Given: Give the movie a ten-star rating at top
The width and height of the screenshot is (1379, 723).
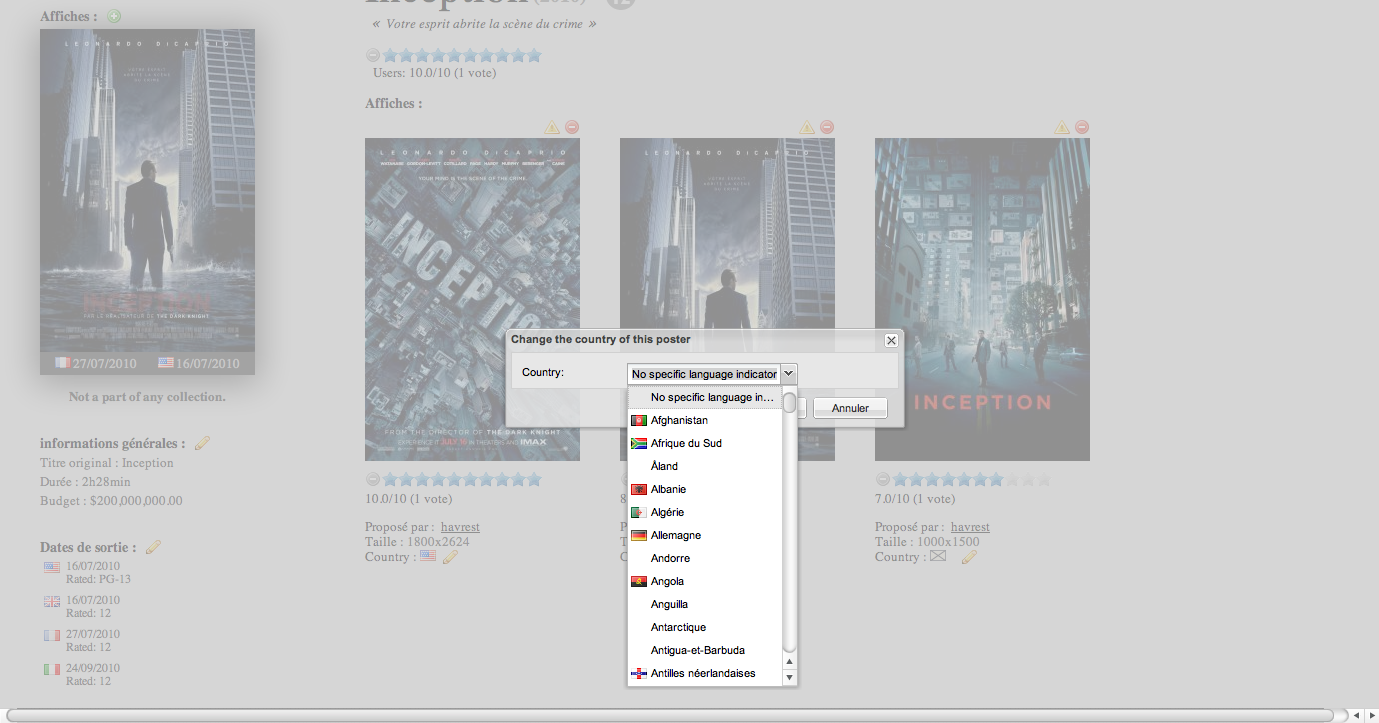Looking at the screenshot, I should tap(533, 56).
